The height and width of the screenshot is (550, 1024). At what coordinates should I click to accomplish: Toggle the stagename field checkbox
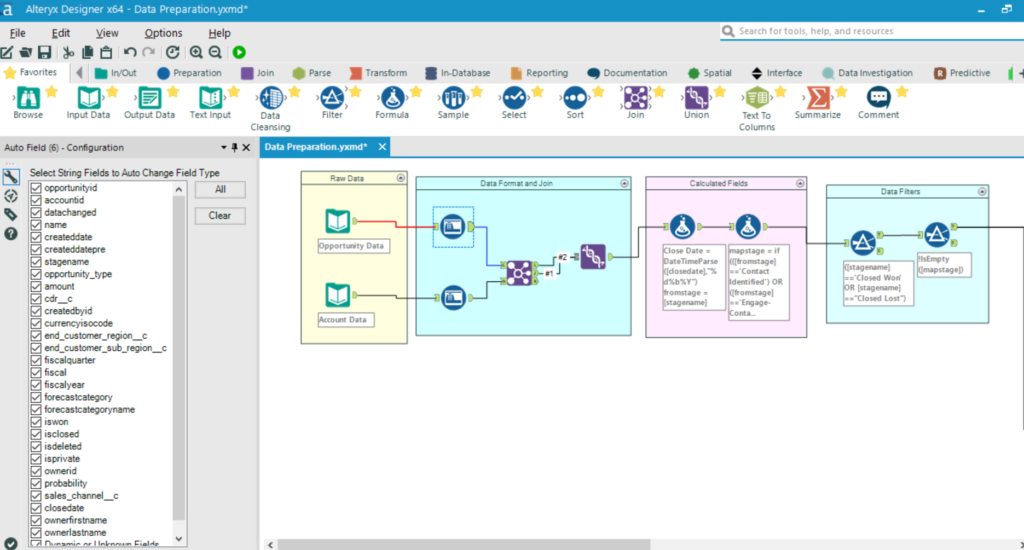[36, 262]
